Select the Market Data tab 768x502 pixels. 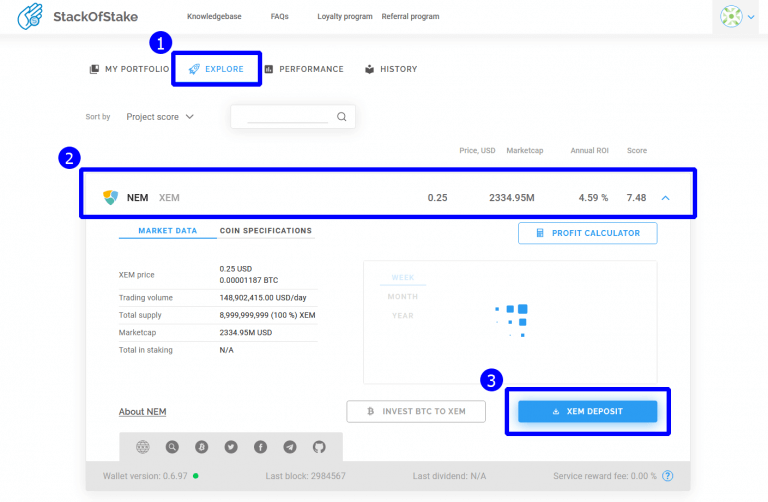coord(168,230)
